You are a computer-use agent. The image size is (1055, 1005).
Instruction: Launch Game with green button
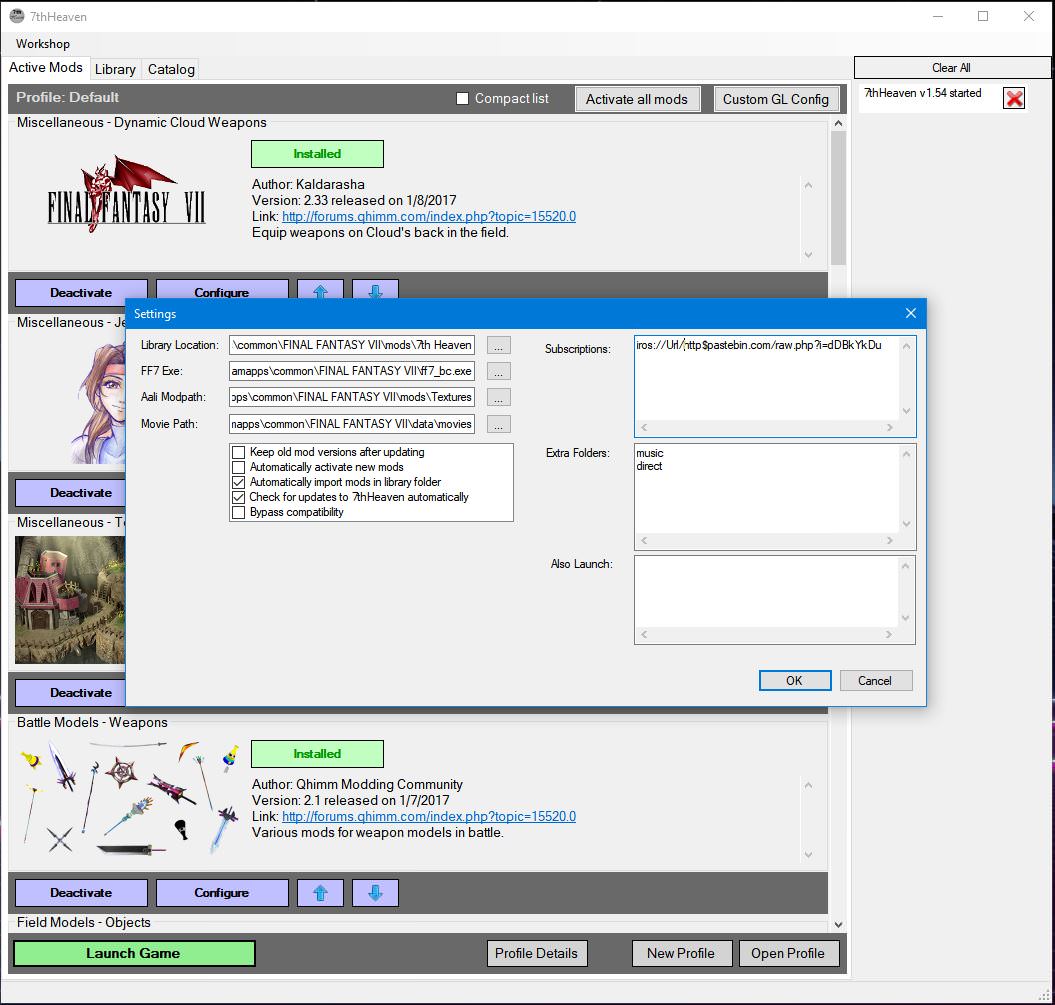click(134, 953)
